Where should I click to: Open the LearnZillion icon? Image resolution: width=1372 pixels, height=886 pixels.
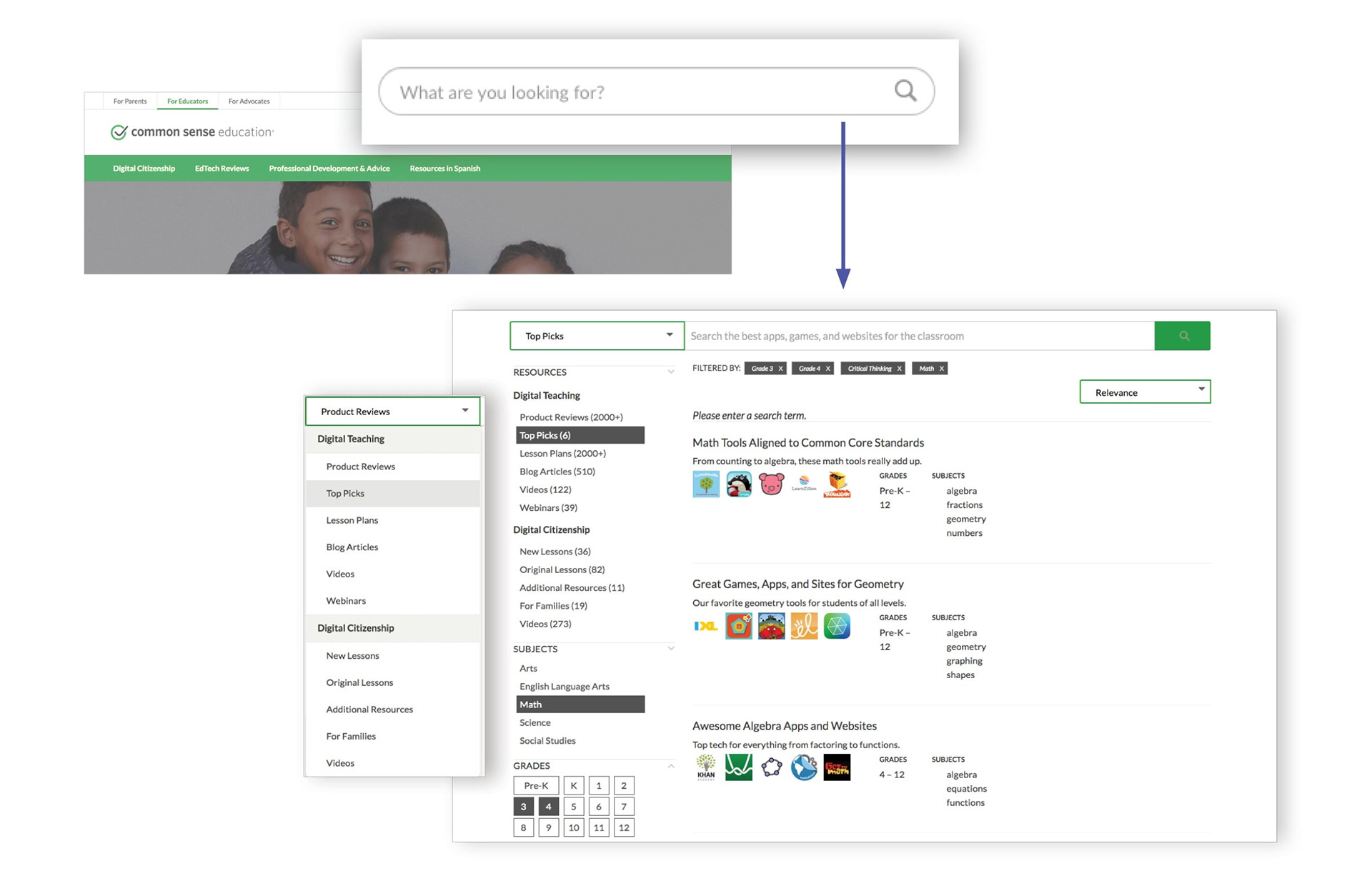(804, 484)
